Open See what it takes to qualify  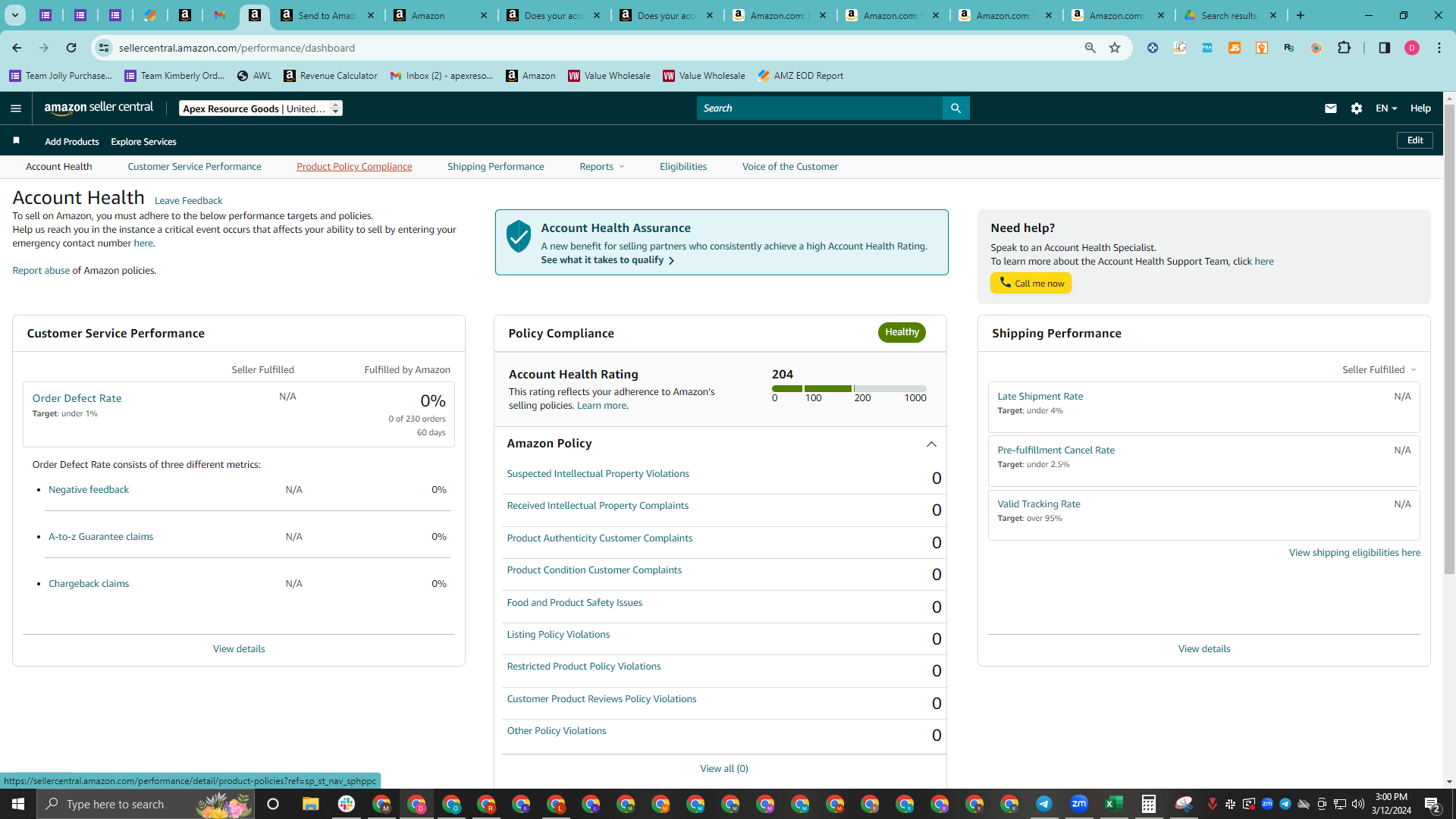[x=607, y=260]
